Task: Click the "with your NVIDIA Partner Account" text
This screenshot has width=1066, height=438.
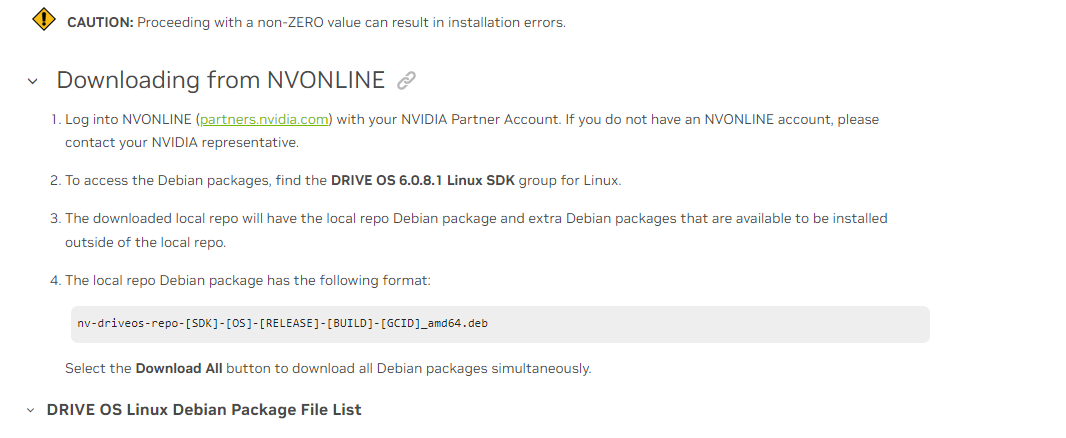Action: point(447,119)
